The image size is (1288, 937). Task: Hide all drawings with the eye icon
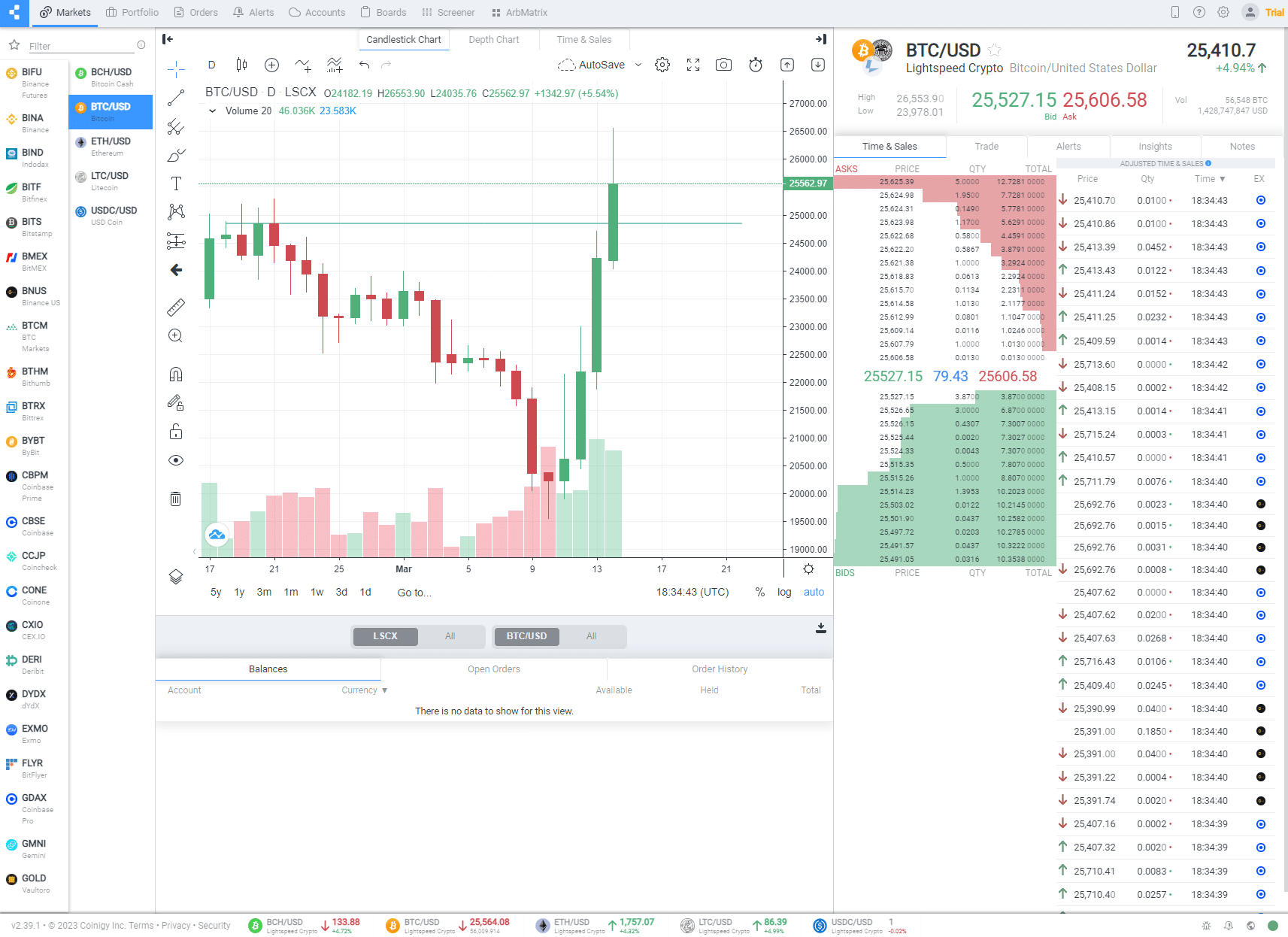pyautogui.click(x=176, y=460)
